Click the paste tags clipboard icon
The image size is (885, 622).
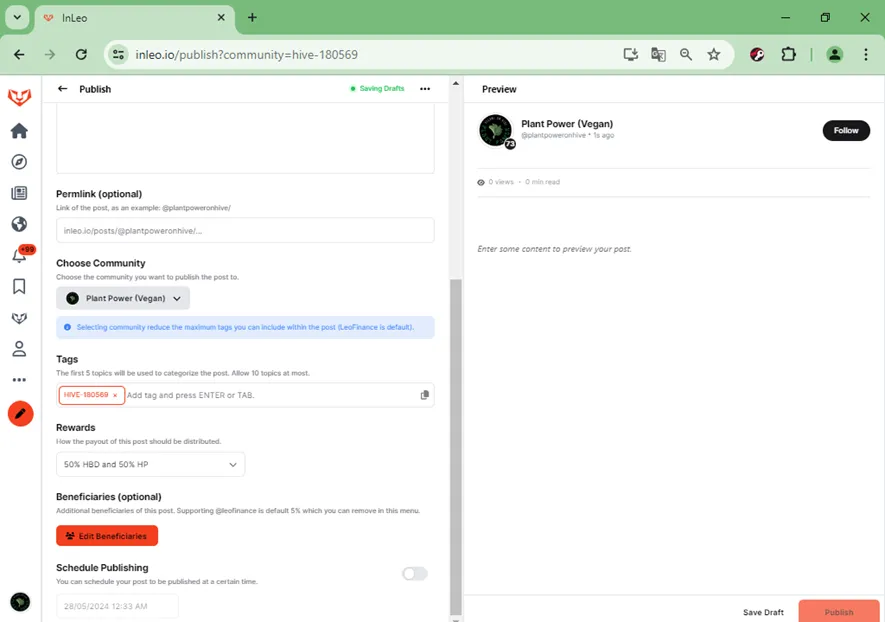pyautogui.click(x=424, y=395)
